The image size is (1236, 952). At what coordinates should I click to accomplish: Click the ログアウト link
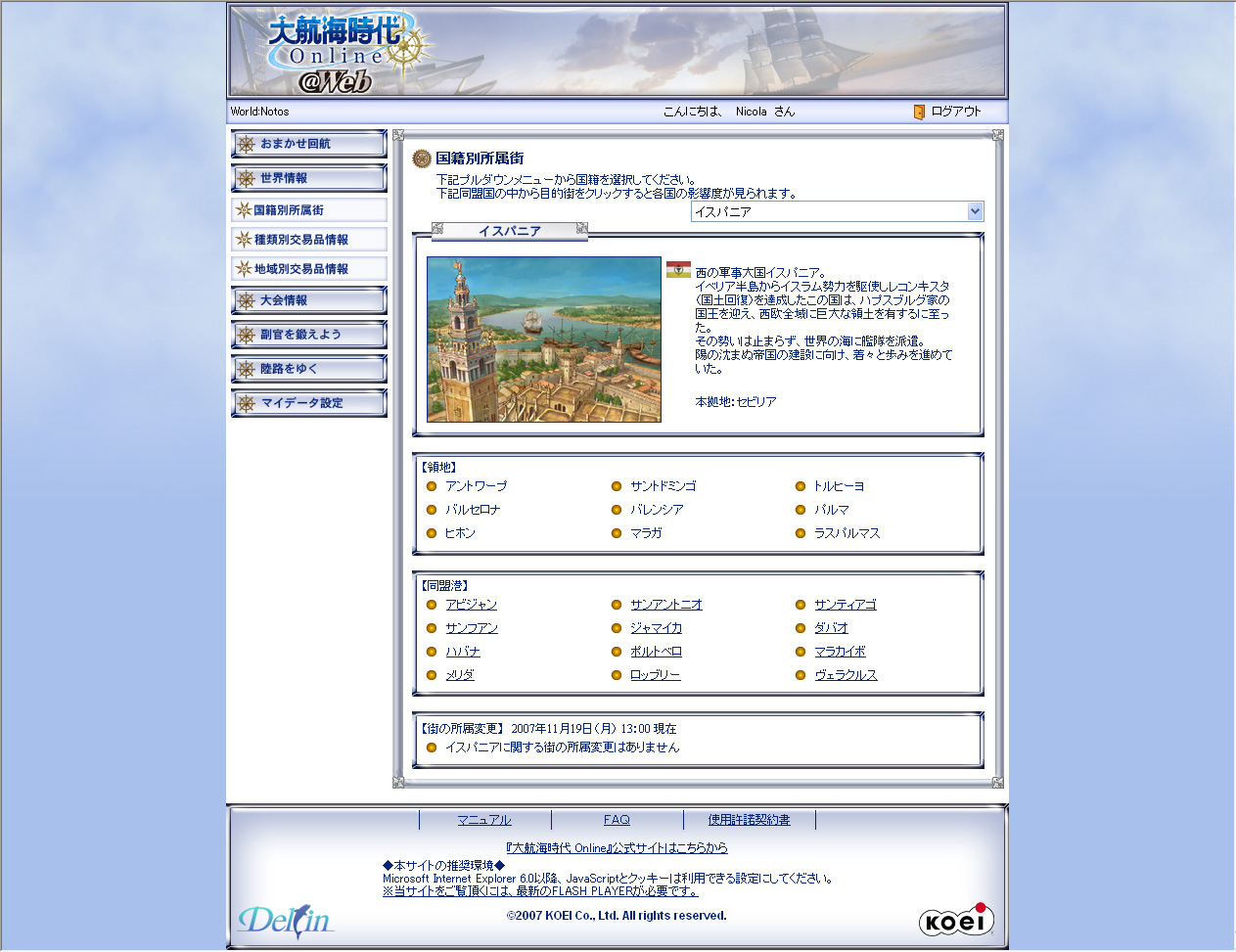click(x=956, y=112)
